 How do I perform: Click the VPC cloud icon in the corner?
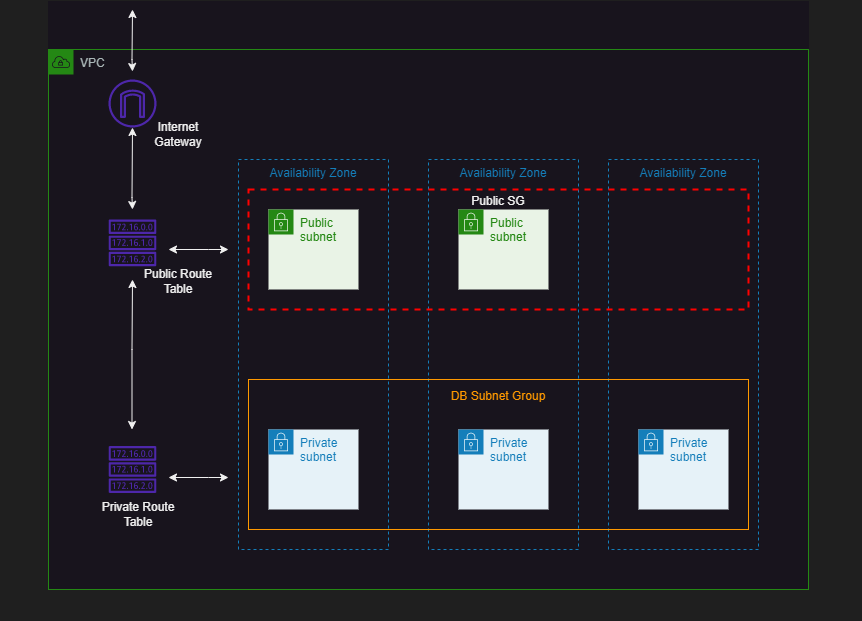coord(61,62)
